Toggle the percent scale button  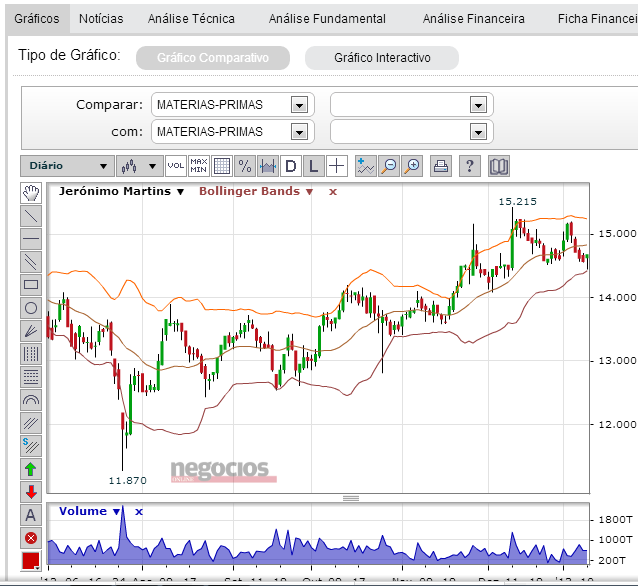click(245, 166)
